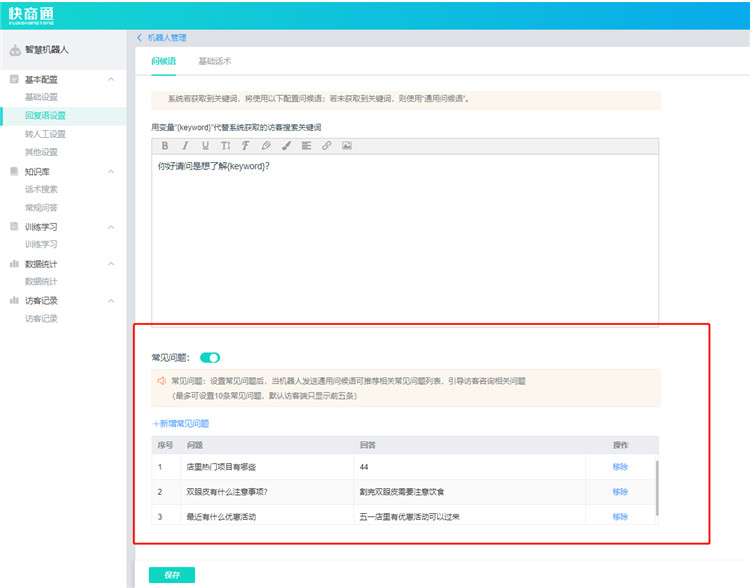Click the 序号 column header
750x588 pixels.
click(165, 445)
